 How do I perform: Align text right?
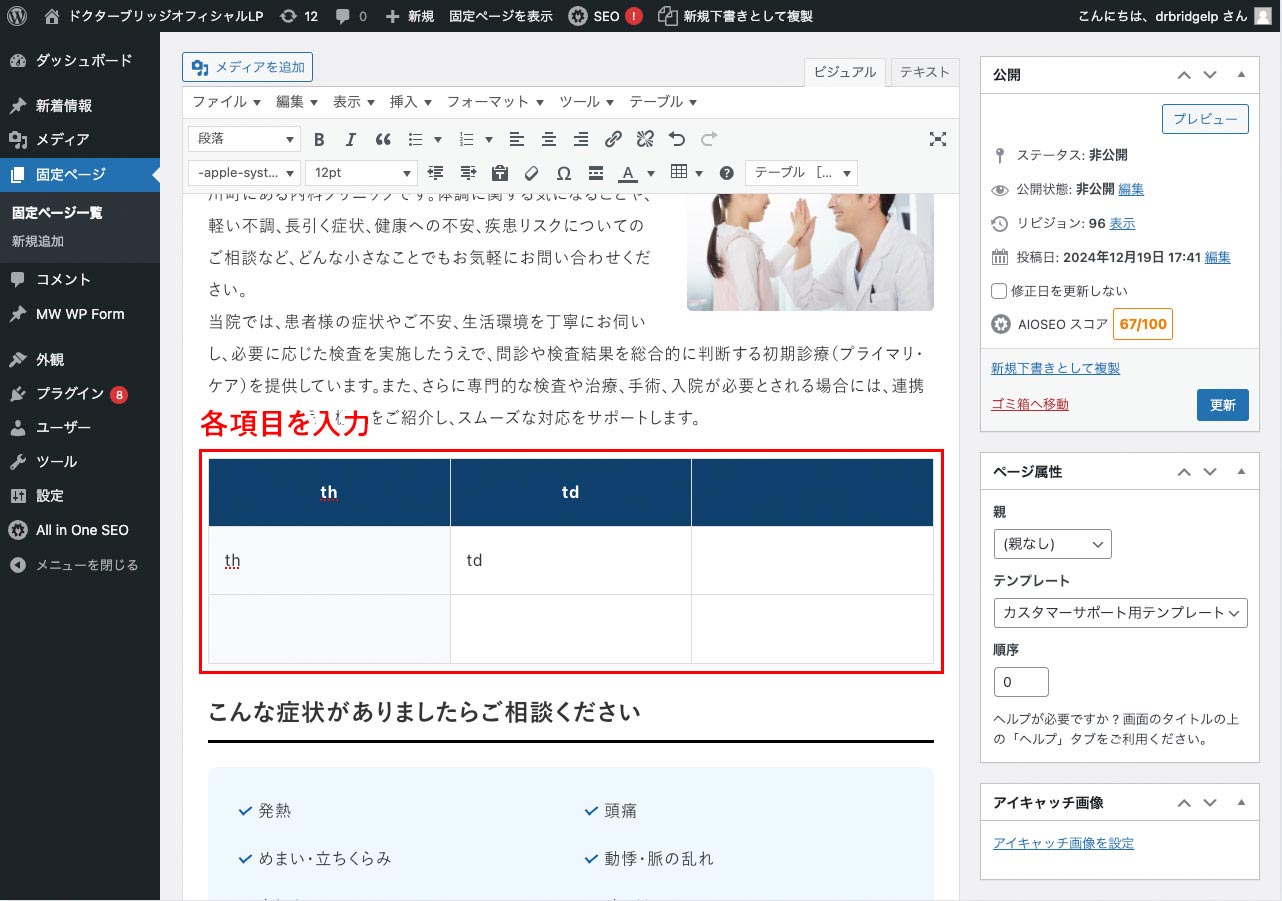click(x=581, y=140)
